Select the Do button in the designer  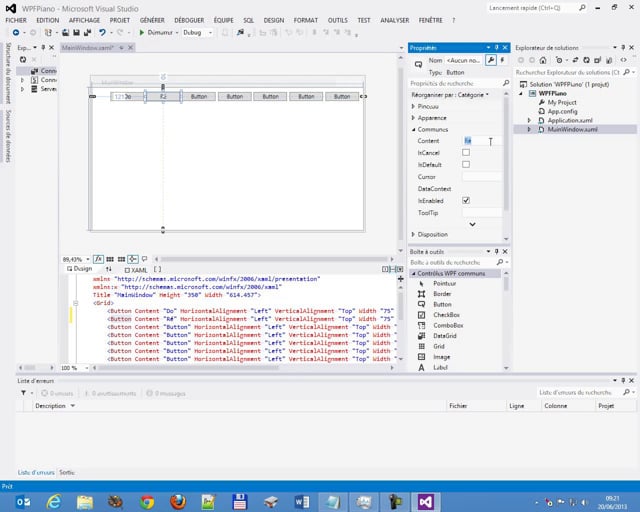[x=127, y=96]
